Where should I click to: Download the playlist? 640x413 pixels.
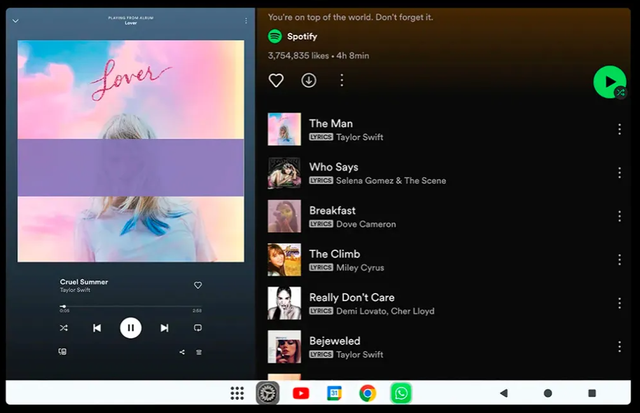pos(309,80)
